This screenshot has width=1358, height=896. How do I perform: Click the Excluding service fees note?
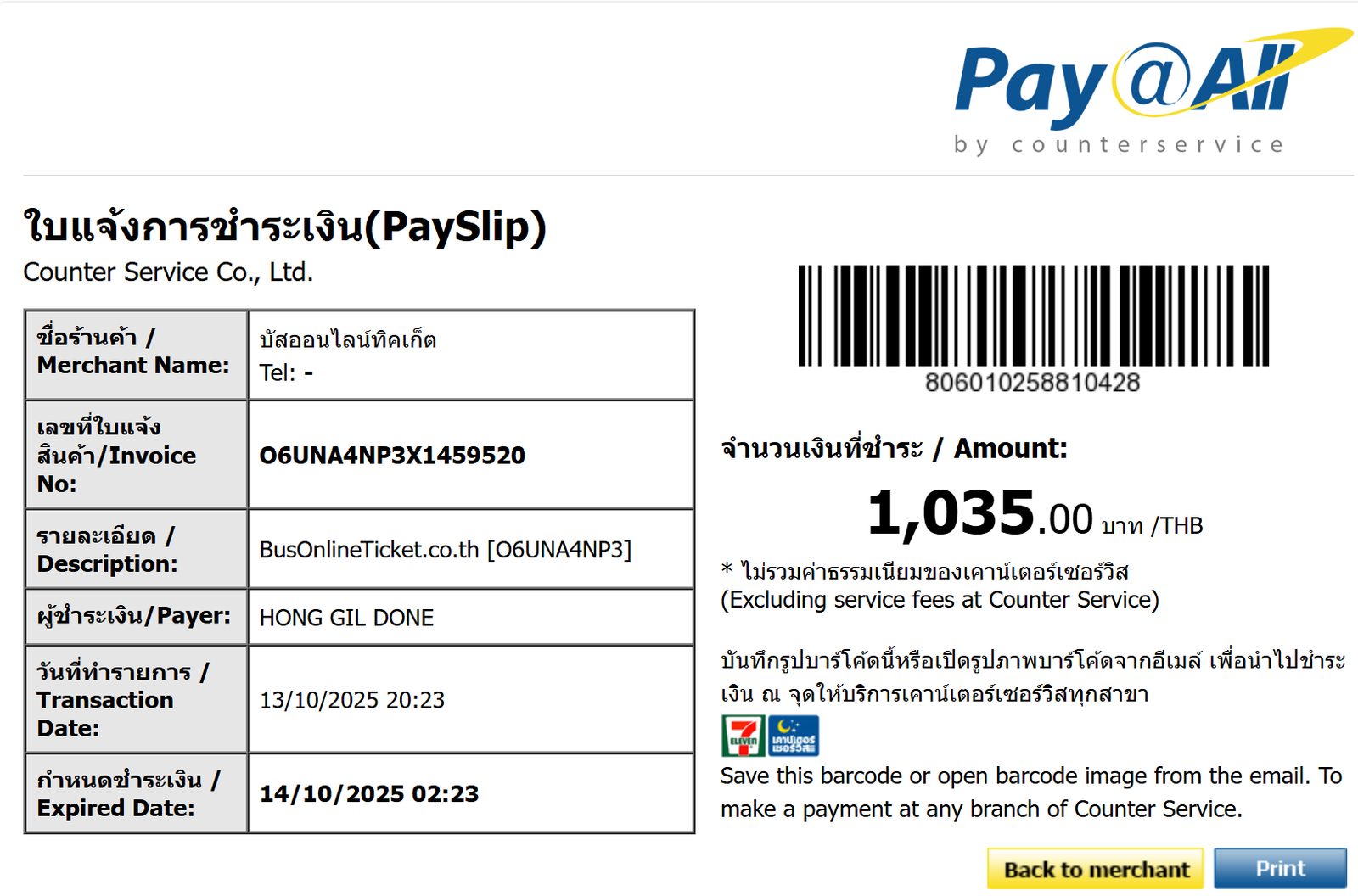click(940, 600)
